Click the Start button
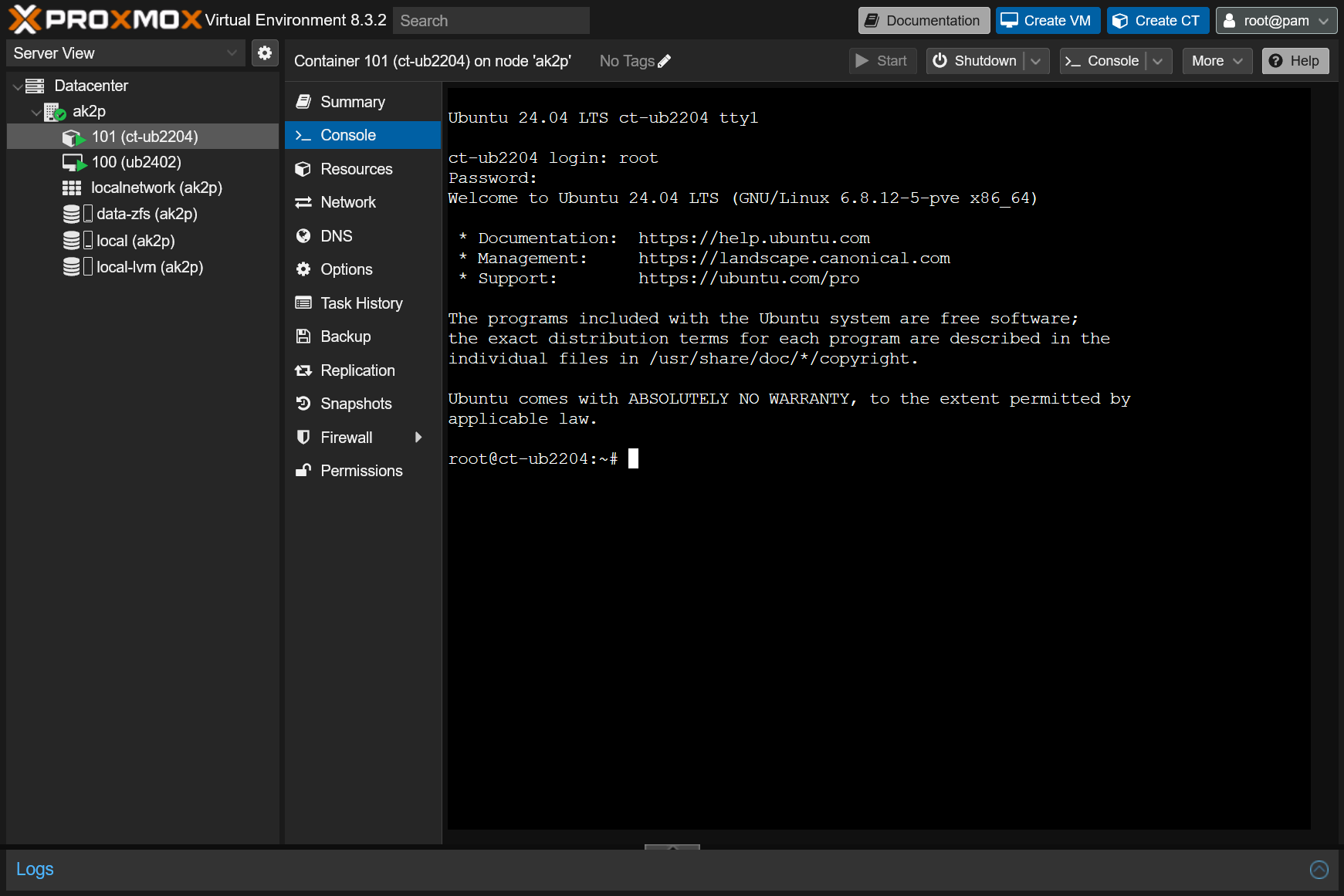 [x=882, y=61]
